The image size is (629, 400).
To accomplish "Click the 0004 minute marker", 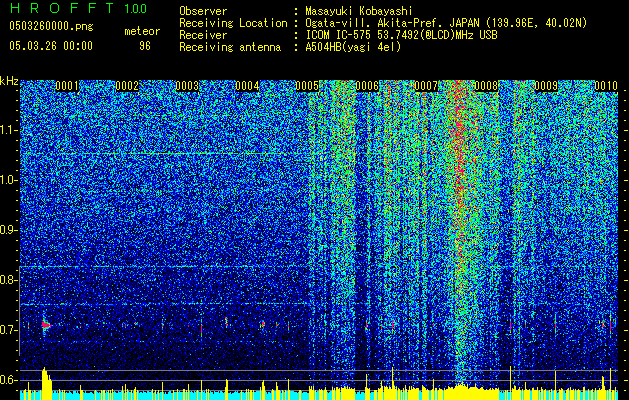I will [247, 86].
